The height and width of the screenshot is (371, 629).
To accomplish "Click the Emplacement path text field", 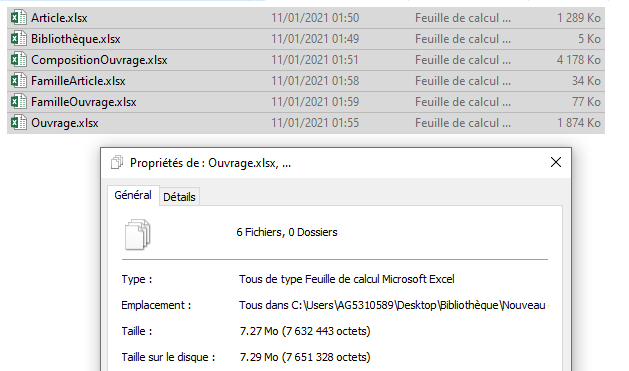I will (394, 305).
